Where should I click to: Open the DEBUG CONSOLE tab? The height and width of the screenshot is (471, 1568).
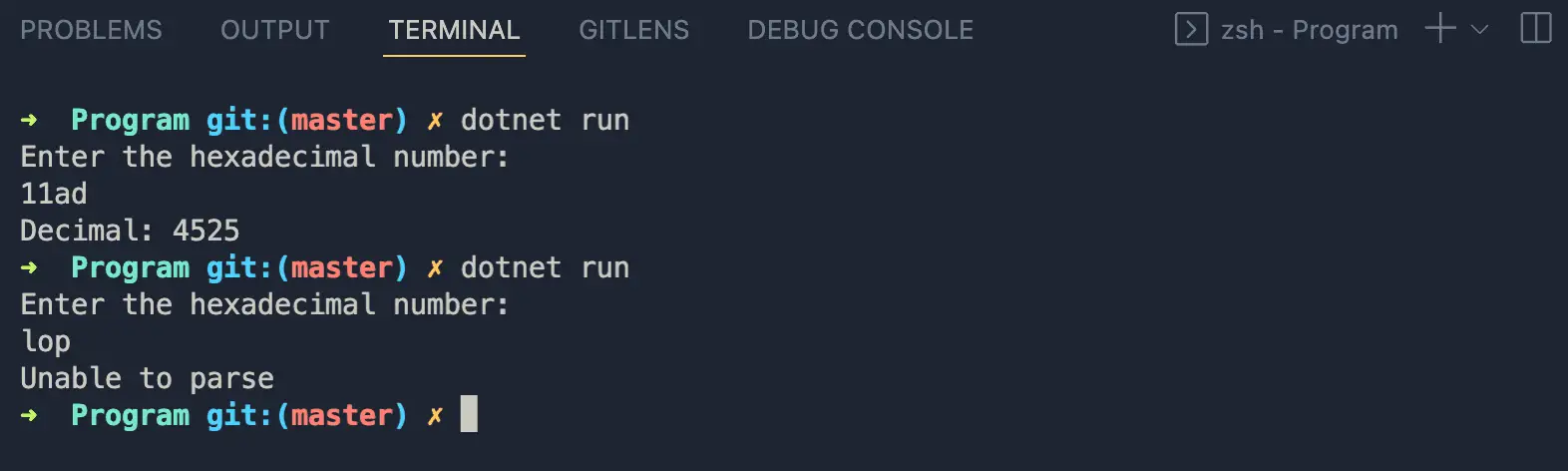pyautogui.click(x=861, y=30)
